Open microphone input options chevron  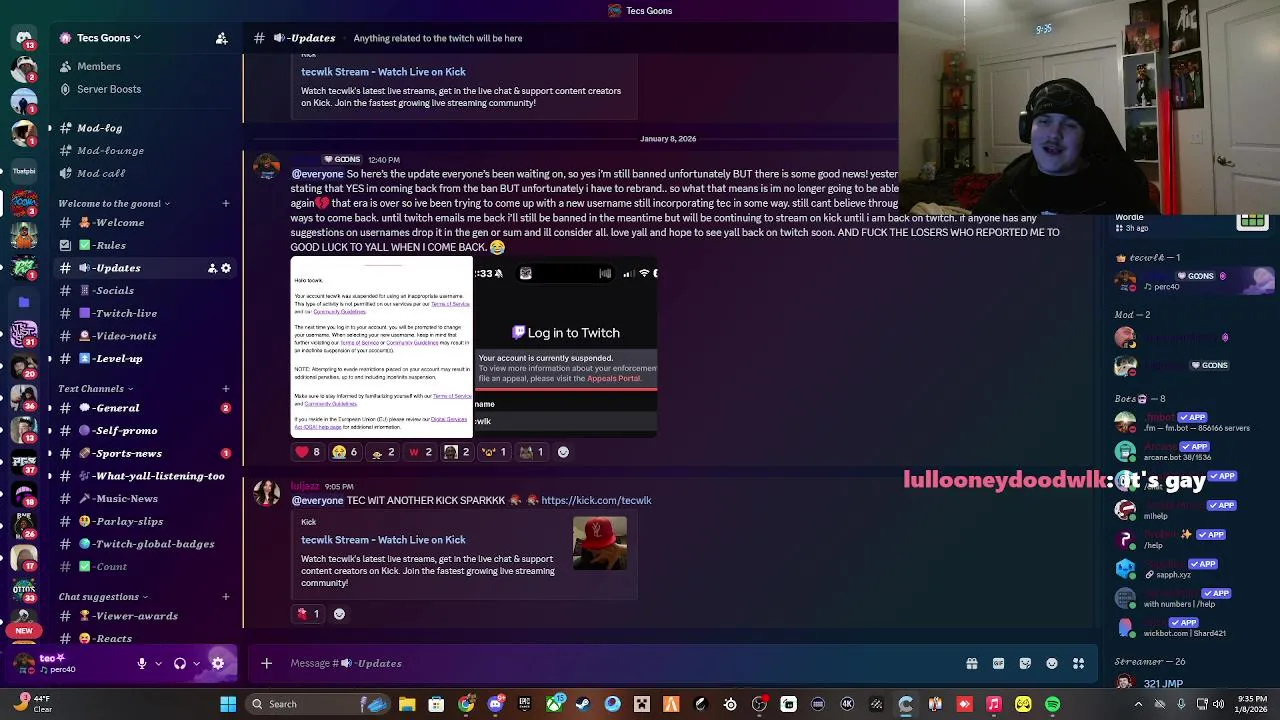157,663
